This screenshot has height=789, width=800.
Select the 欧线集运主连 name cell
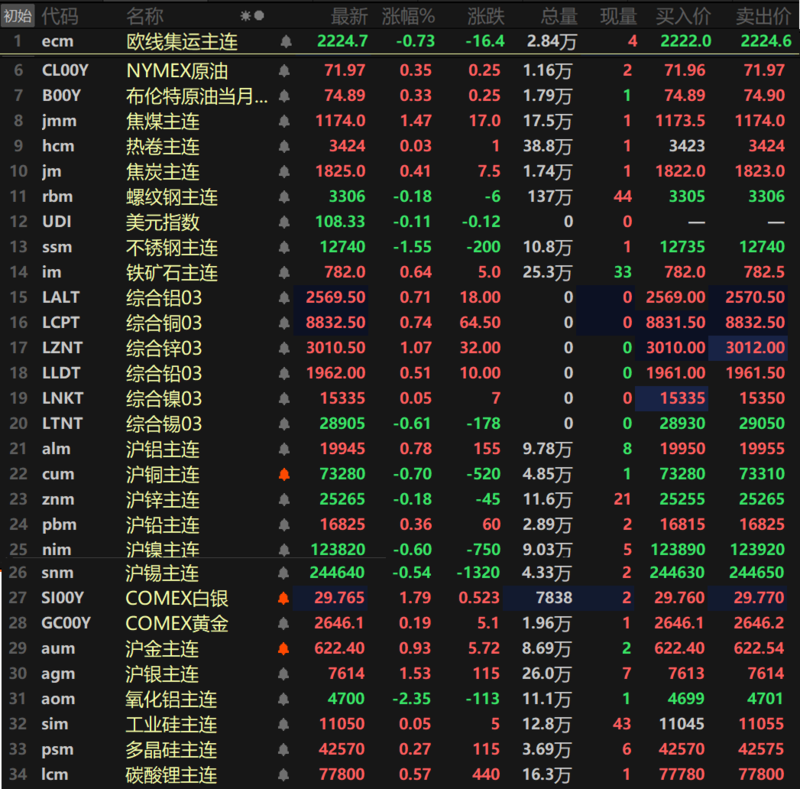(182, 41)
